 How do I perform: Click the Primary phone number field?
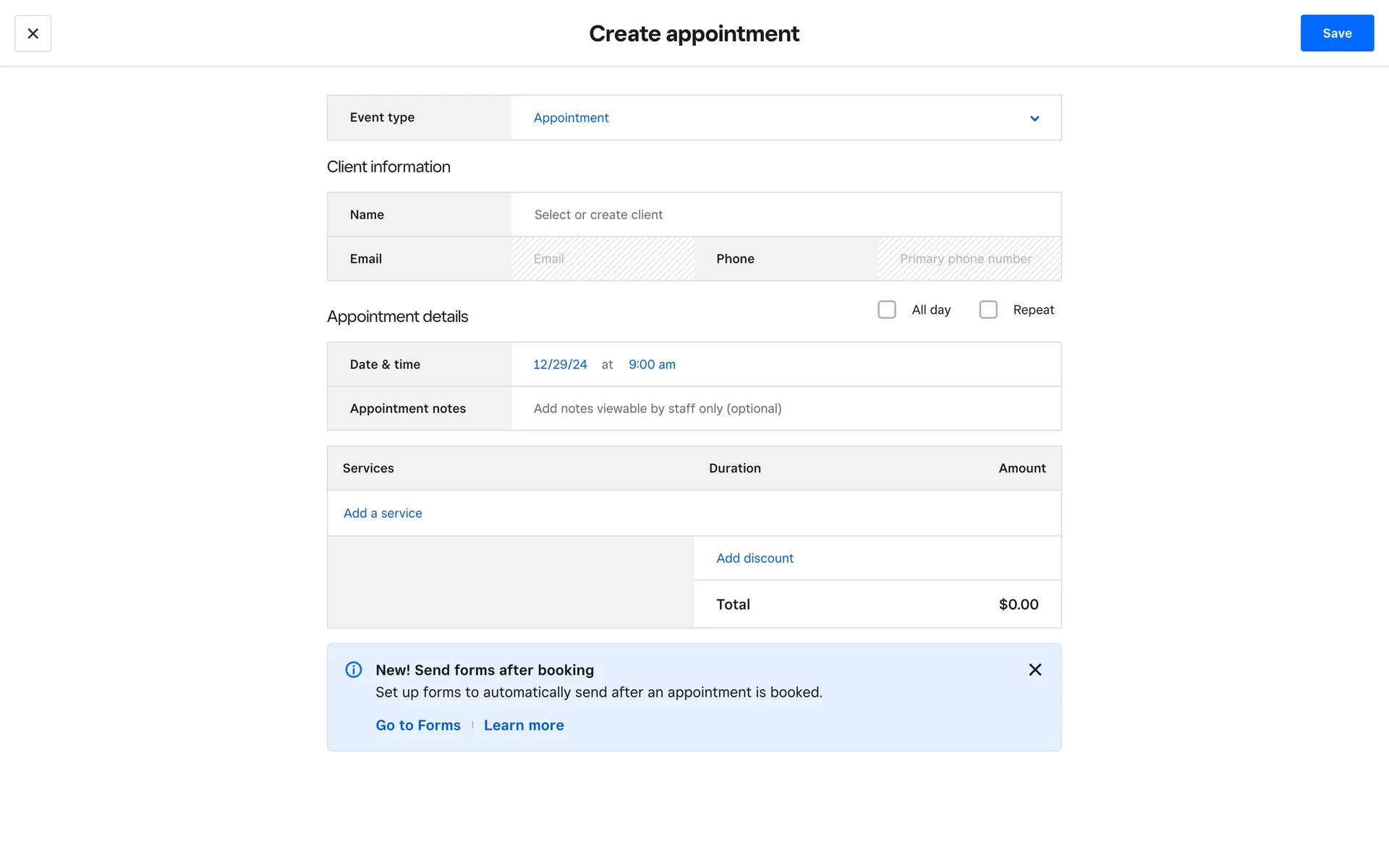(x=968, y=259)
